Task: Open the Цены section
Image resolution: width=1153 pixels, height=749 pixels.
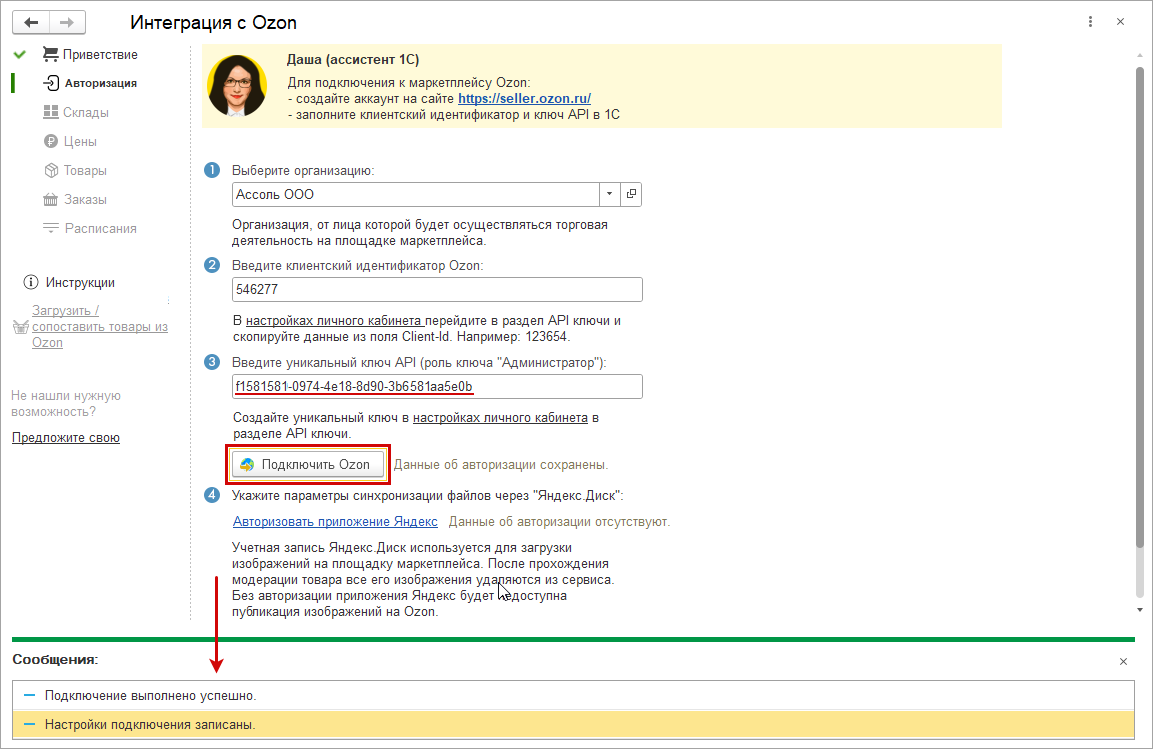Action: (80, 142)
